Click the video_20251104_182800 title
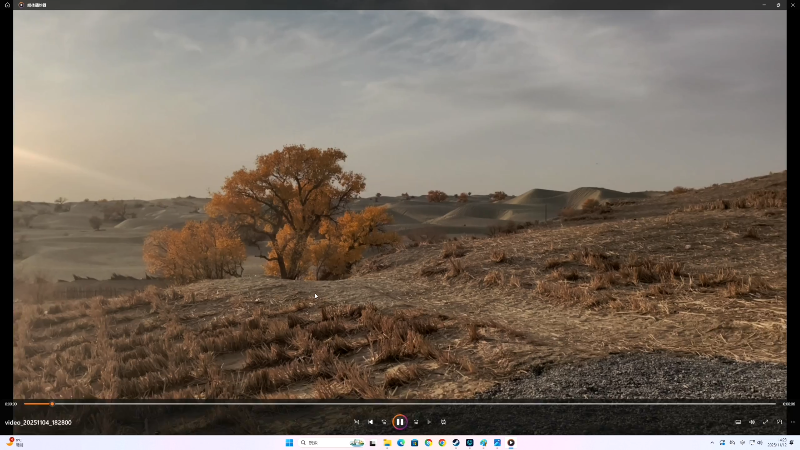Viewport: 800px width, 450px height. point(38,422)
